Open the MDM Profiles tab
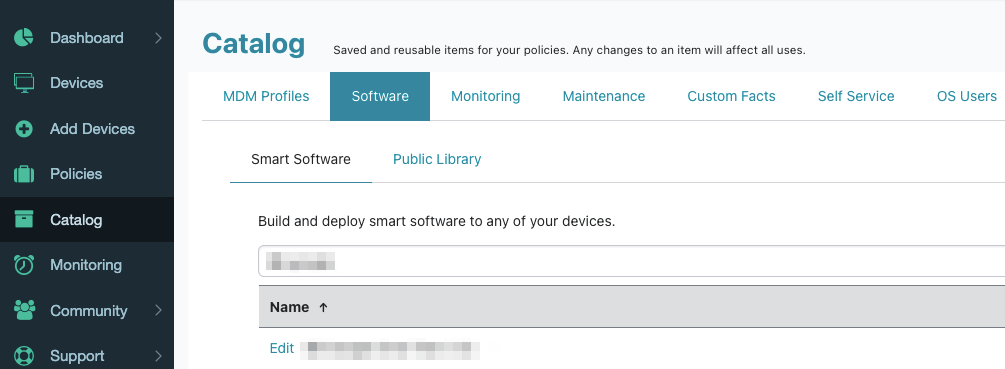Screen dimensions: 1005x369 pyautogui.click(x=266, y=96)
